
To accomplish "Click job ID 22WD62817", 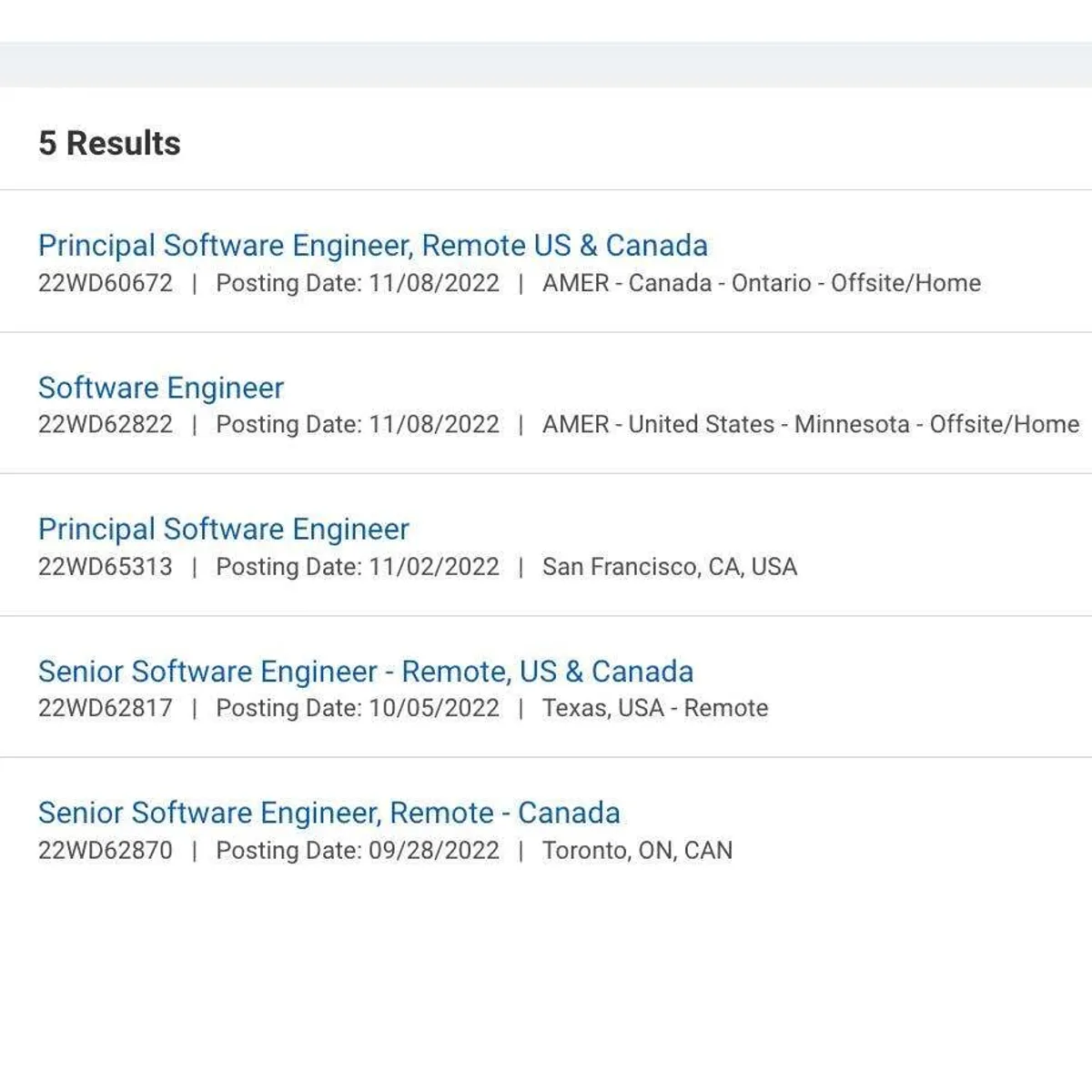I will pos(105,709).
